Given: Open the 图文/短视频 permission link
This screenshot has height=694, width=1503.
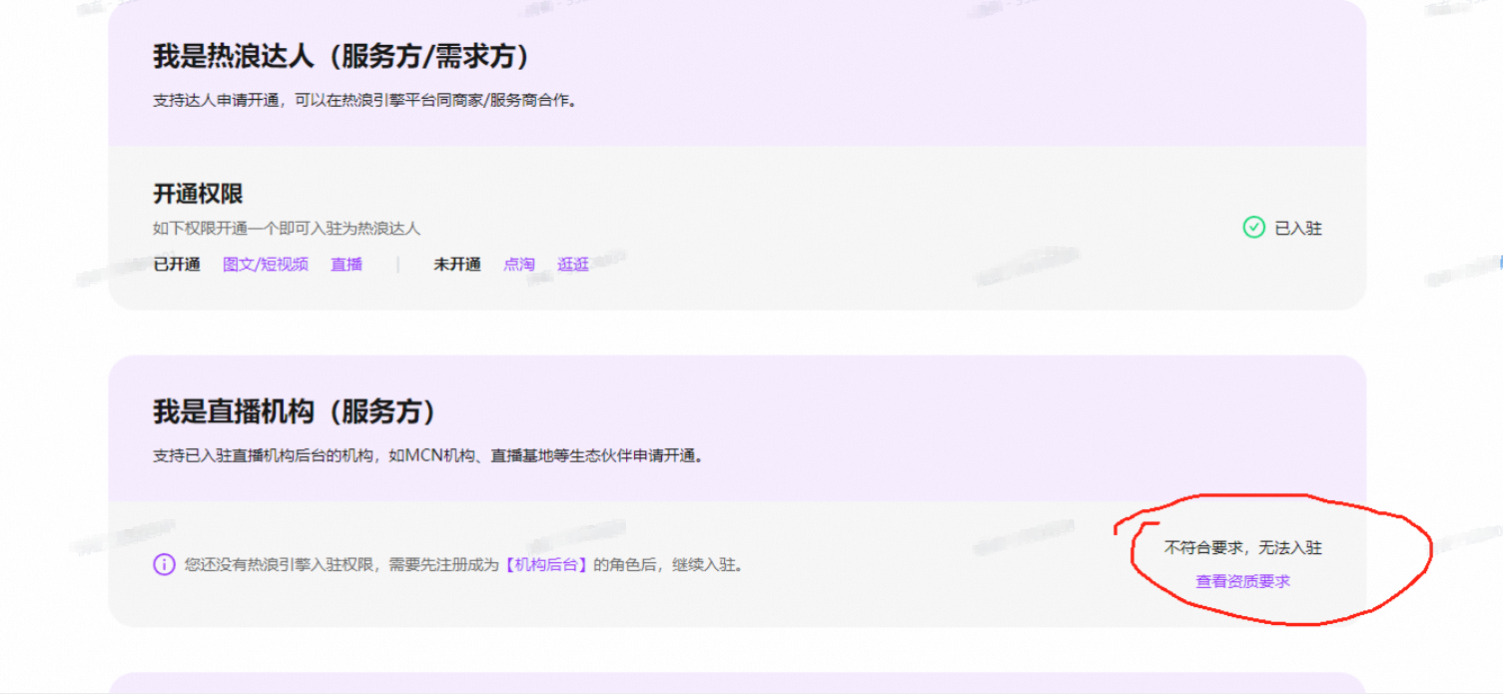Looking at the screenshot, I should (265, 264).
